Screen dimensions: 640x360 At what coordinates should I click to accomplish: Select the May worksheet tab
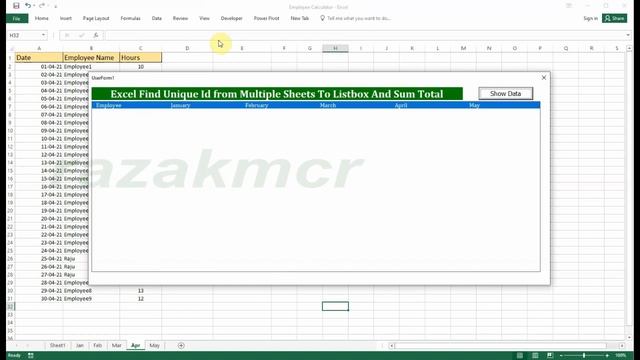pos(154,345)
